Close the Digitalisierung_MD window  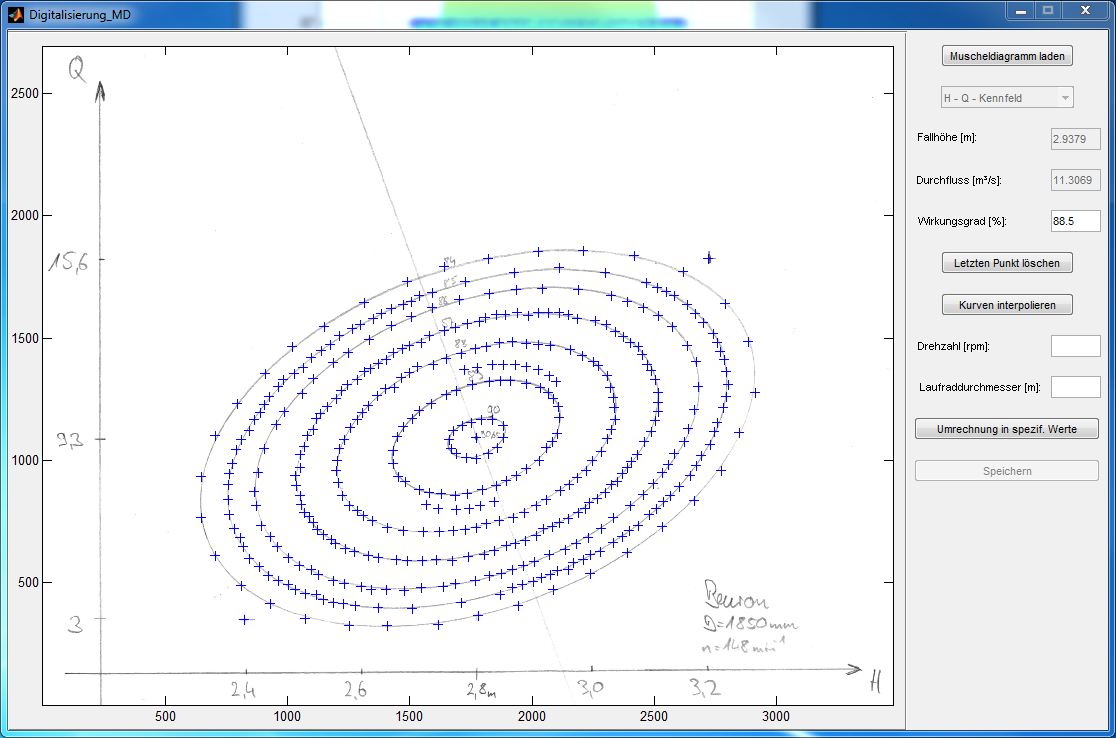[x=1084, y=11]
